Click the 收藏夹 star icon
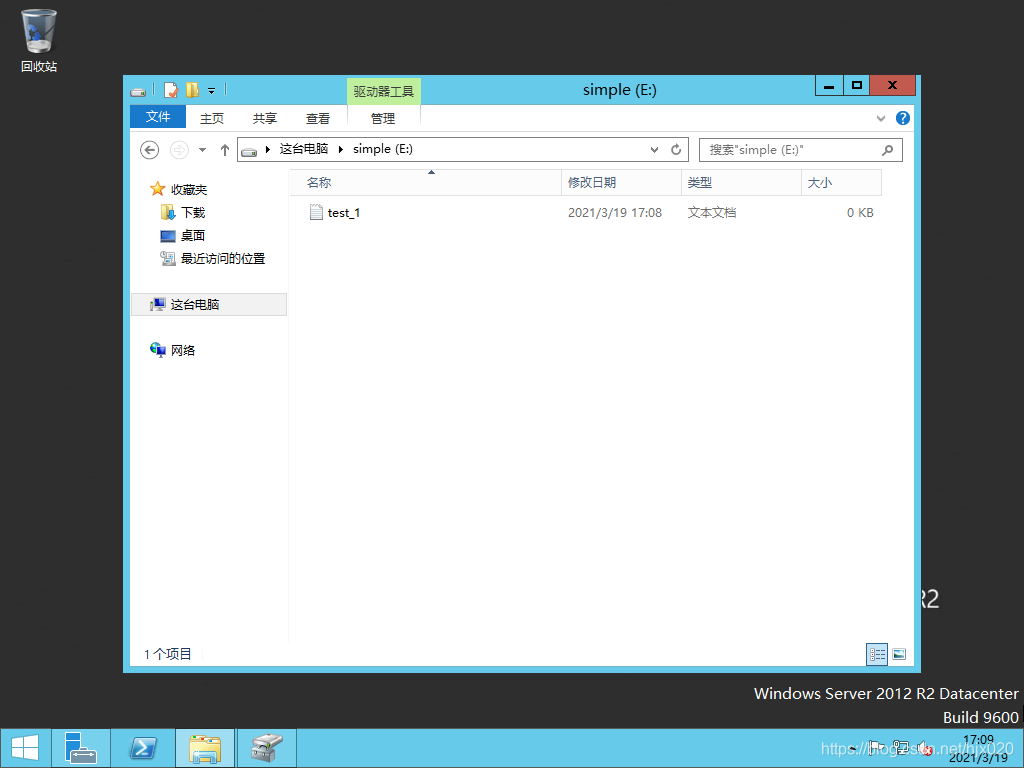 (x=157, y=189)
